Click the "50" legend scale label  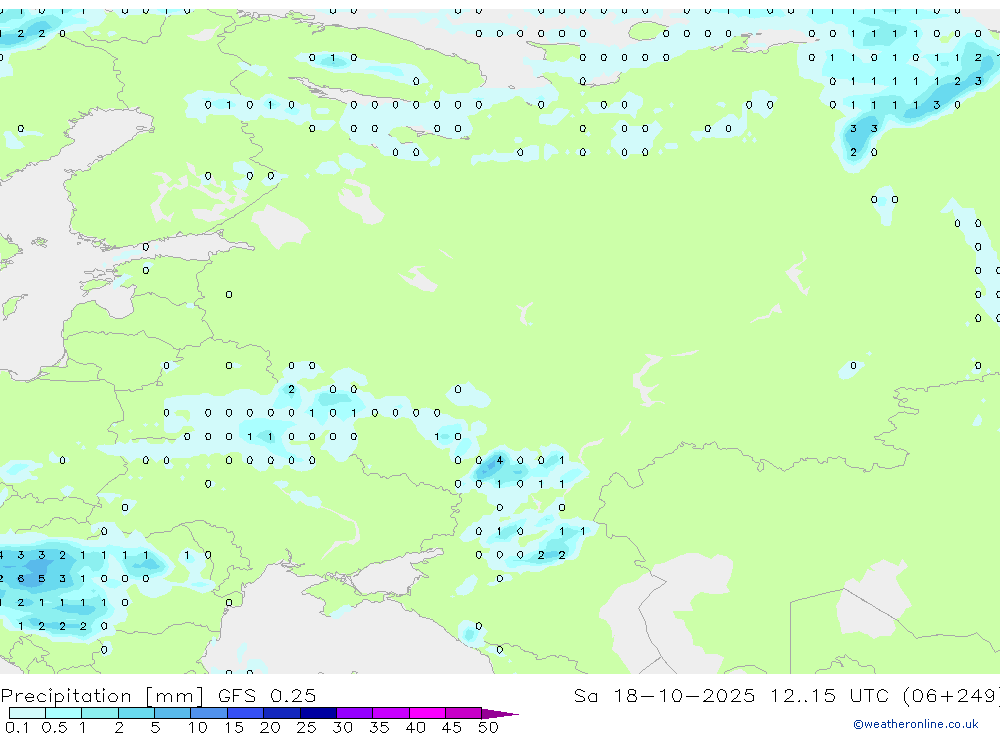coord(488,727)
